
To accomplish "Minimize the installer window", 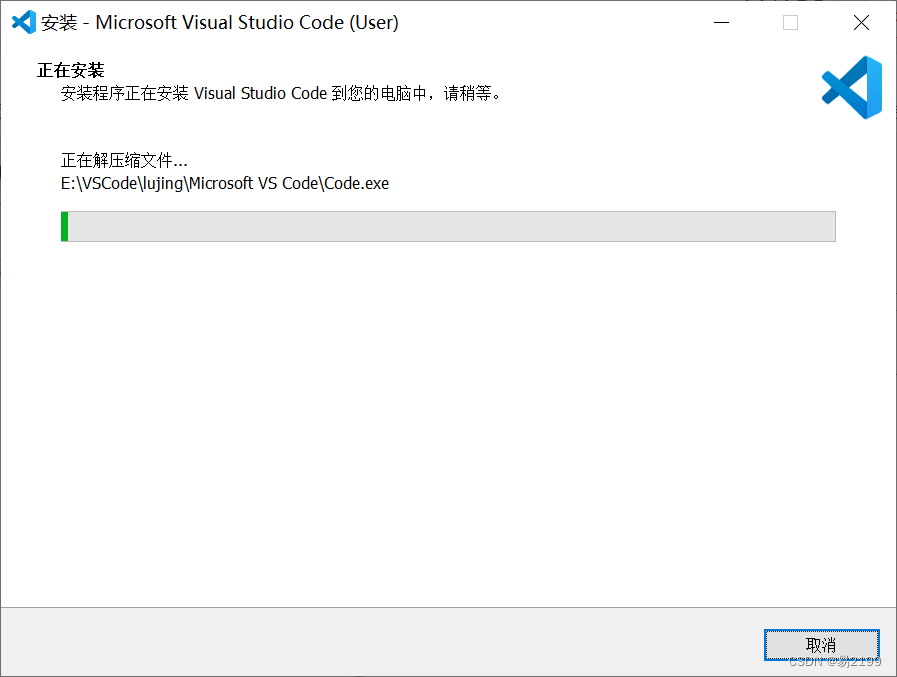I will 721,22.
